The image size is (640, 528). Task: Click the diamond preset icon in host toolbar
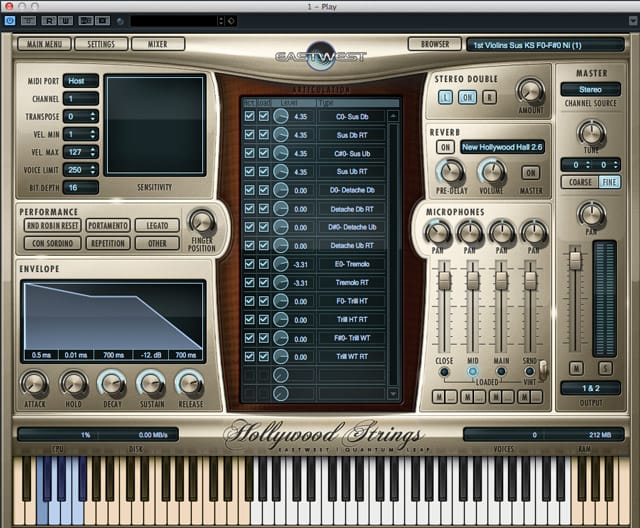click(231, 21)
